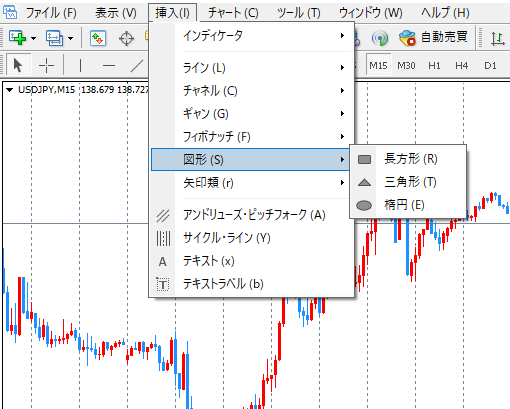The height and width of the screenshot is (409, 510).
Task: Select the crosshair plus tool
Action: pyautogui.click(x=46, y=65)
